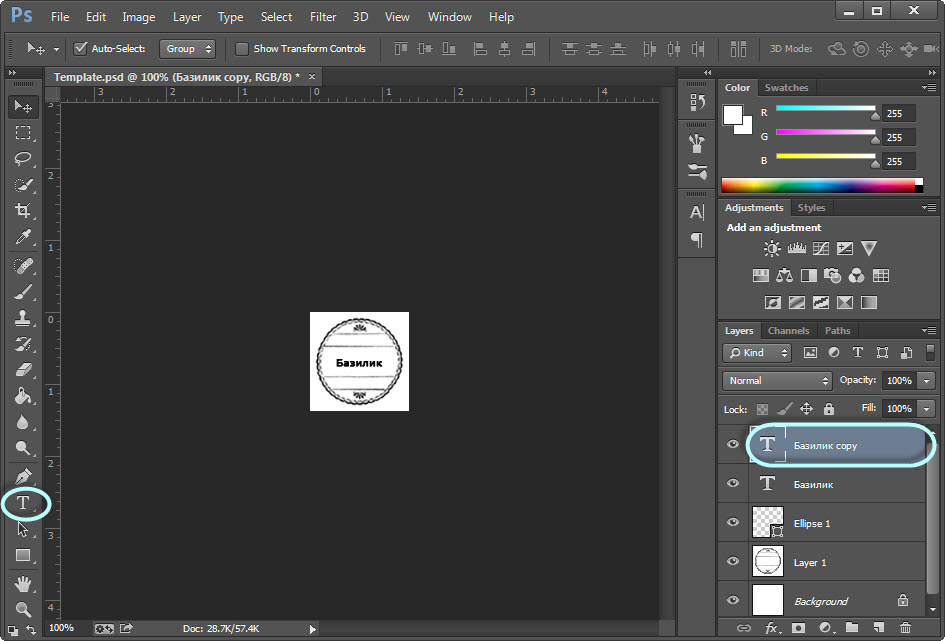This screenshot has width=945, height=641.
Task: Hide the Ellipse 1 layer
Action: pos(733,523)
